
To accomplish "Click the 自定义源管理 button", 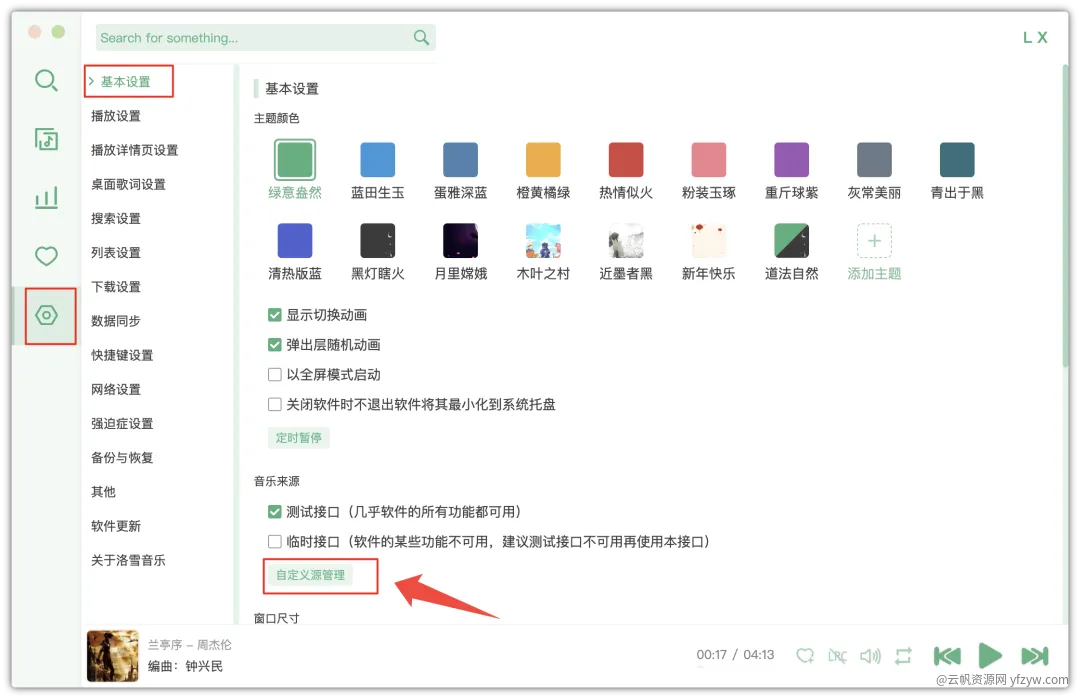I will point(310,575).
